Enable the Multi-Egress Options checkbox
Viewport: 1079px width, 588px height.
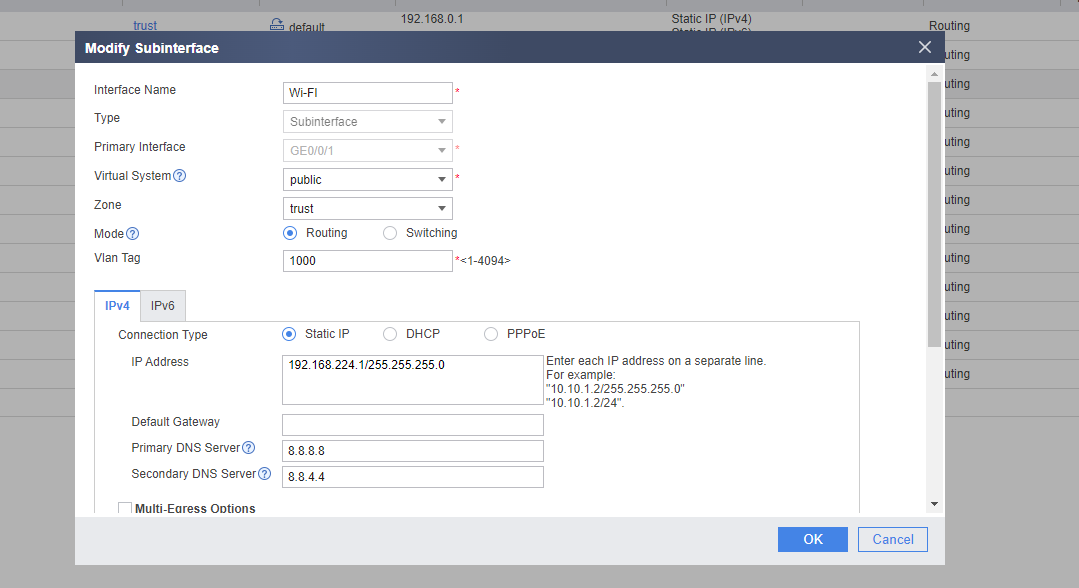[x=125, y=508]
